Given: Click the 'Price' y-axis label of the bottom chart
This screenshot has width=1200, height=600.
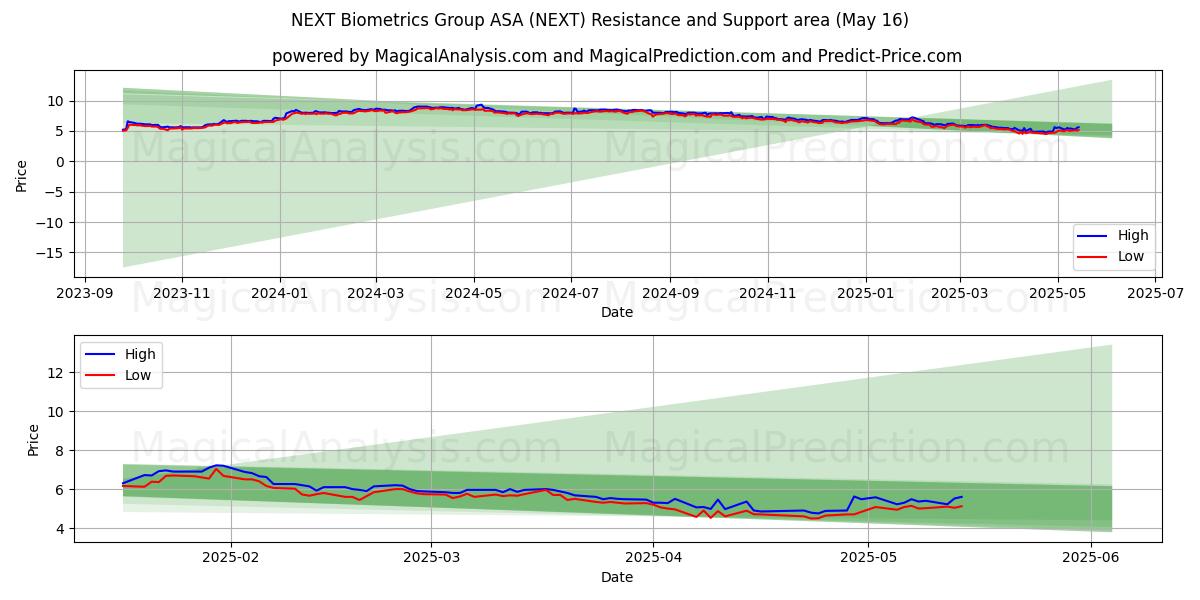Looking at the screenshot, I should [x=34, y=440].
